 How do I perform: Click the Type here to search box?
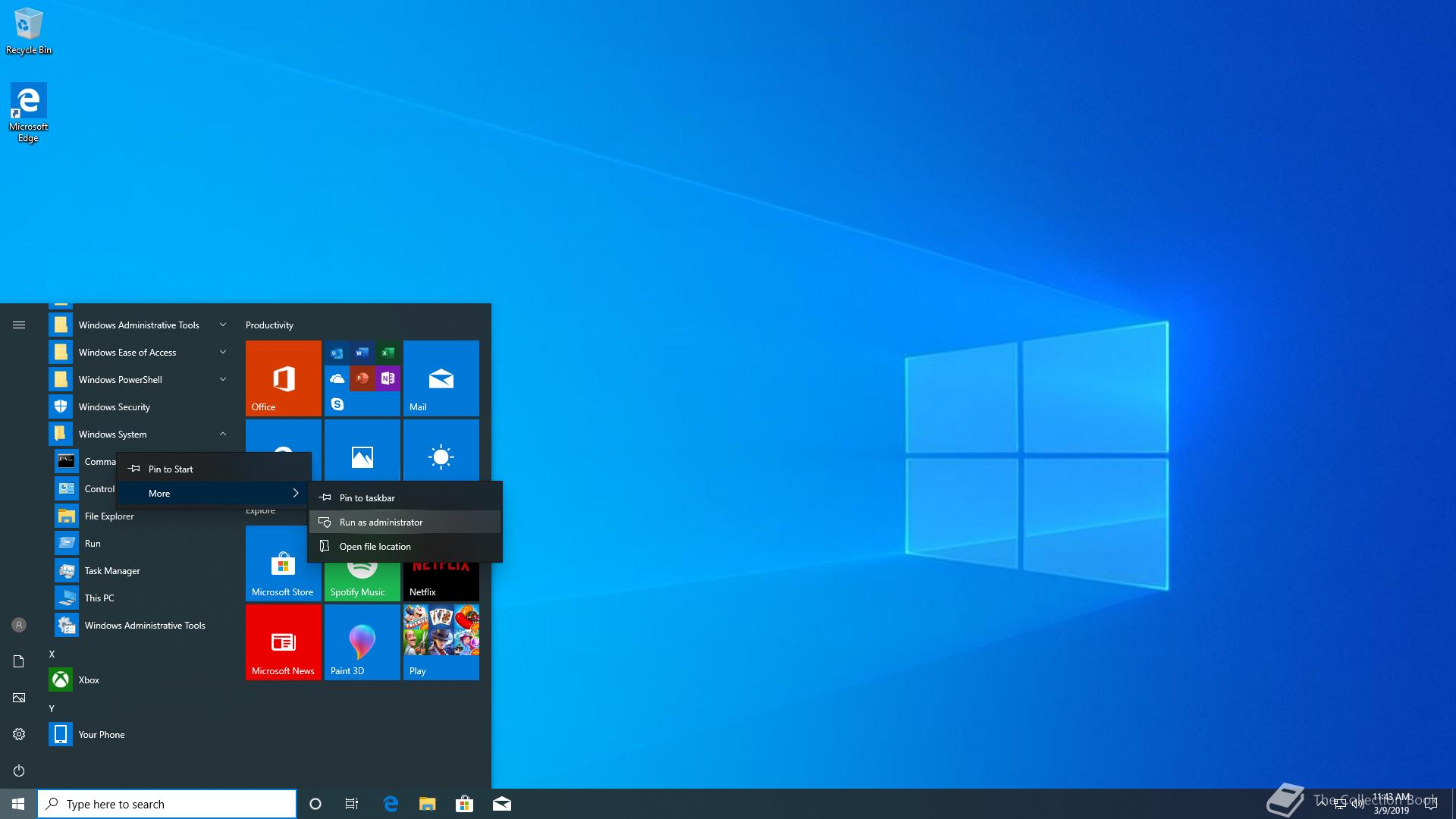(x=167, y=804)
